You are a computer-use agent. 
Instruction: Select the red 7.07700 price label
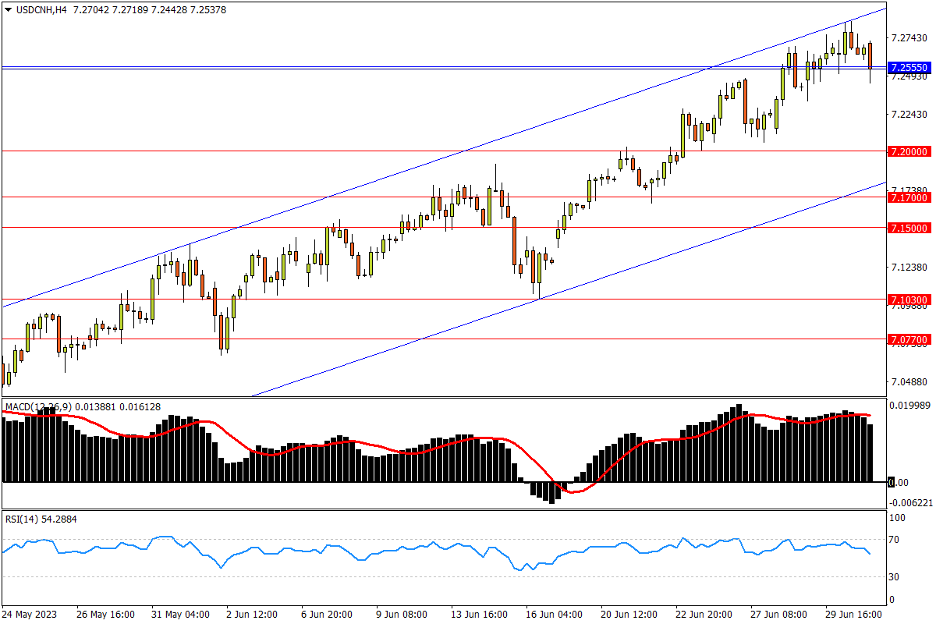[x=909, y=340]
